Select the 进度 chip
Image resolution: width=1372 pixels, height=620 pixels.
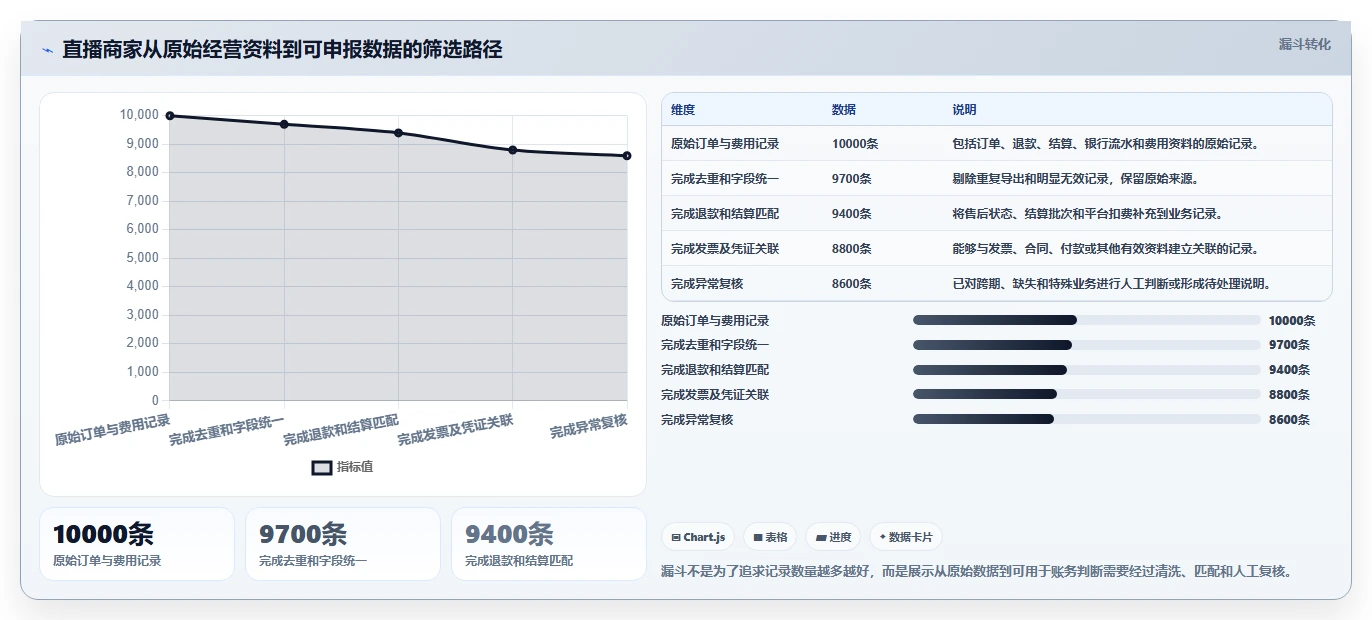[x=833, y=537]
